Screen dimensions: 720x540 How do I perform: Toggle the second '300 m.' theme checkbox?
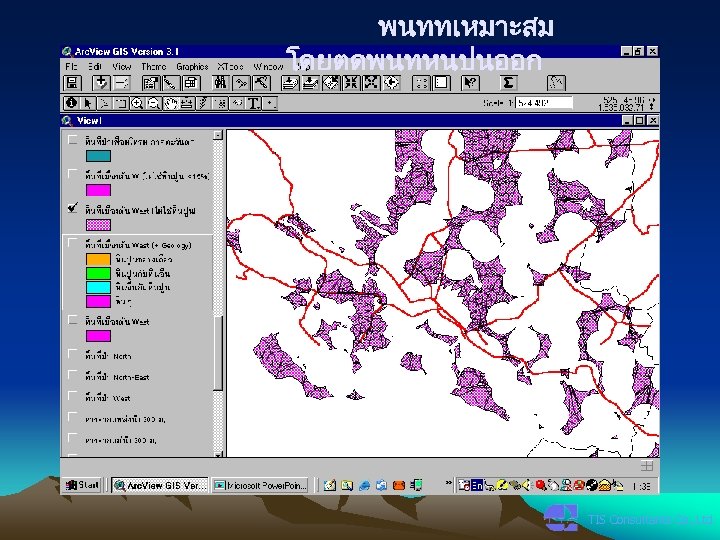coord(73,438)
